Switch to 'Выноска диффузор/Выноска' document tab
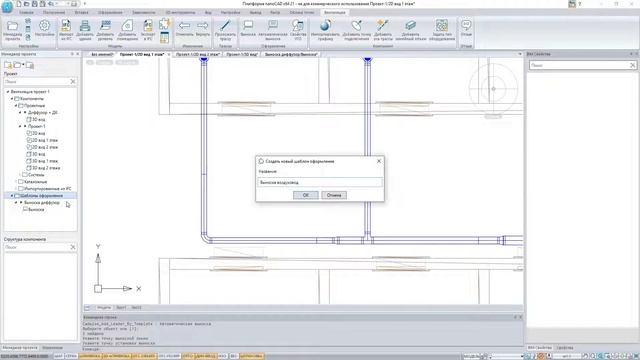This screenshot has width=640, height=360. tap(291, 54)
